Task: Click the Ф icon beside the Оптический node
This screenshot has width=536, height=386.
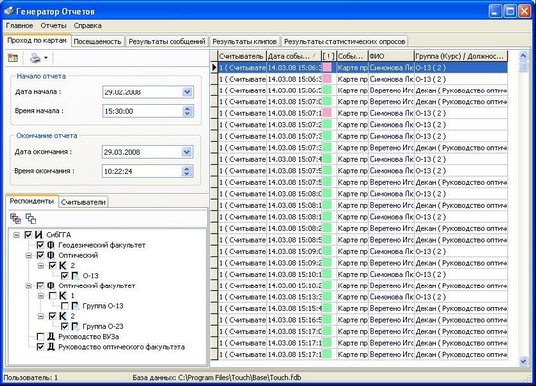Action: tap(51, 255)
